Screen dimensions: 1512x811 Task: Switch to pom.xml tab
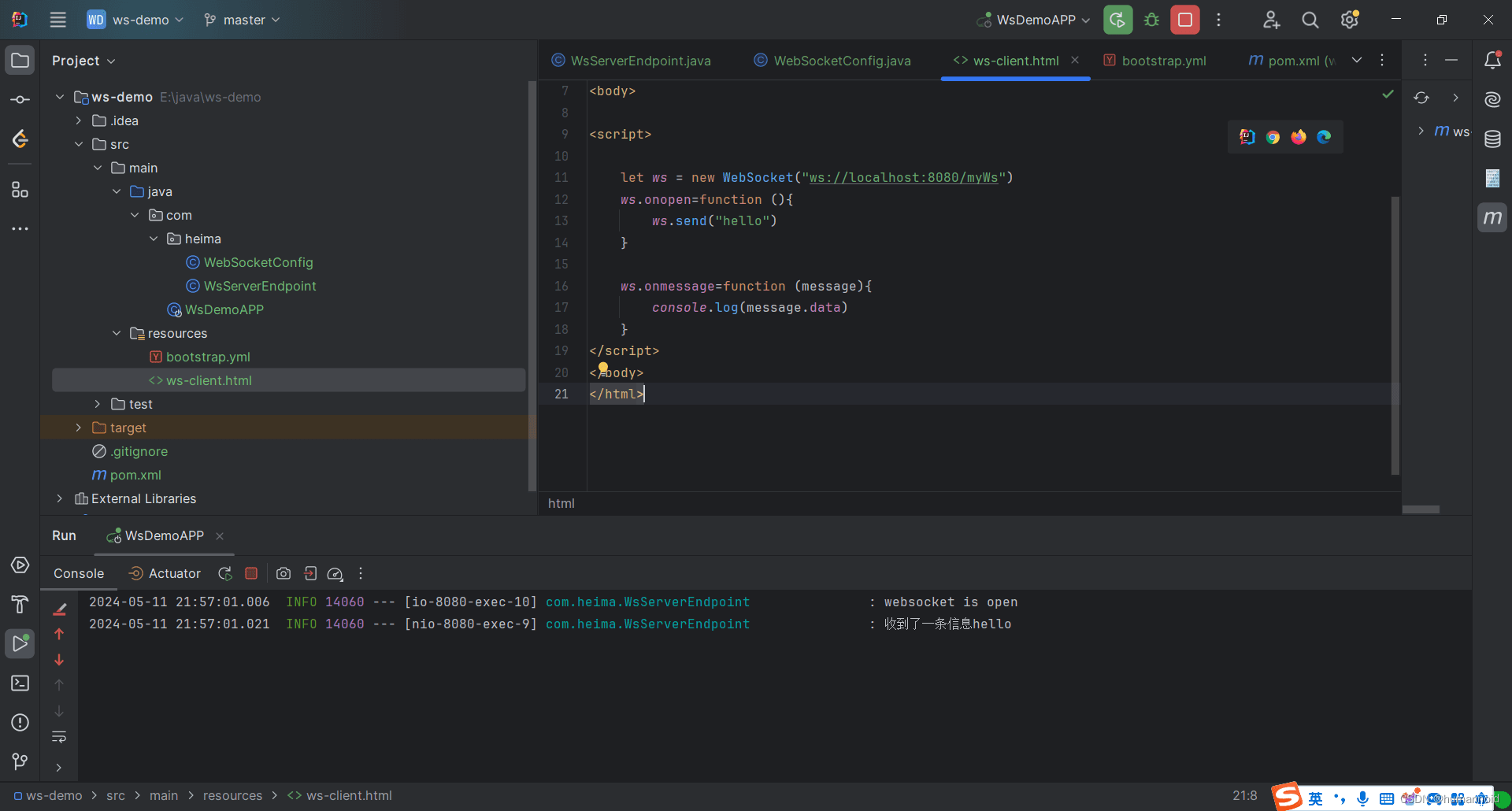click(x=1291, y=61)
